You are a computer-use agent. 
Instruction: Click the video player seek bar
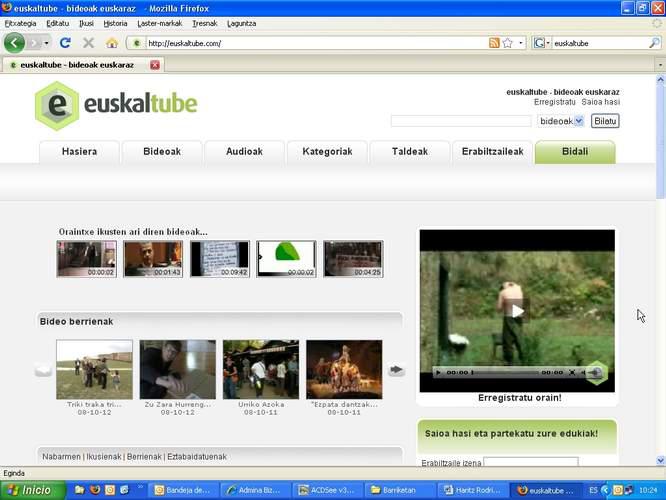[x=505, y=373]
